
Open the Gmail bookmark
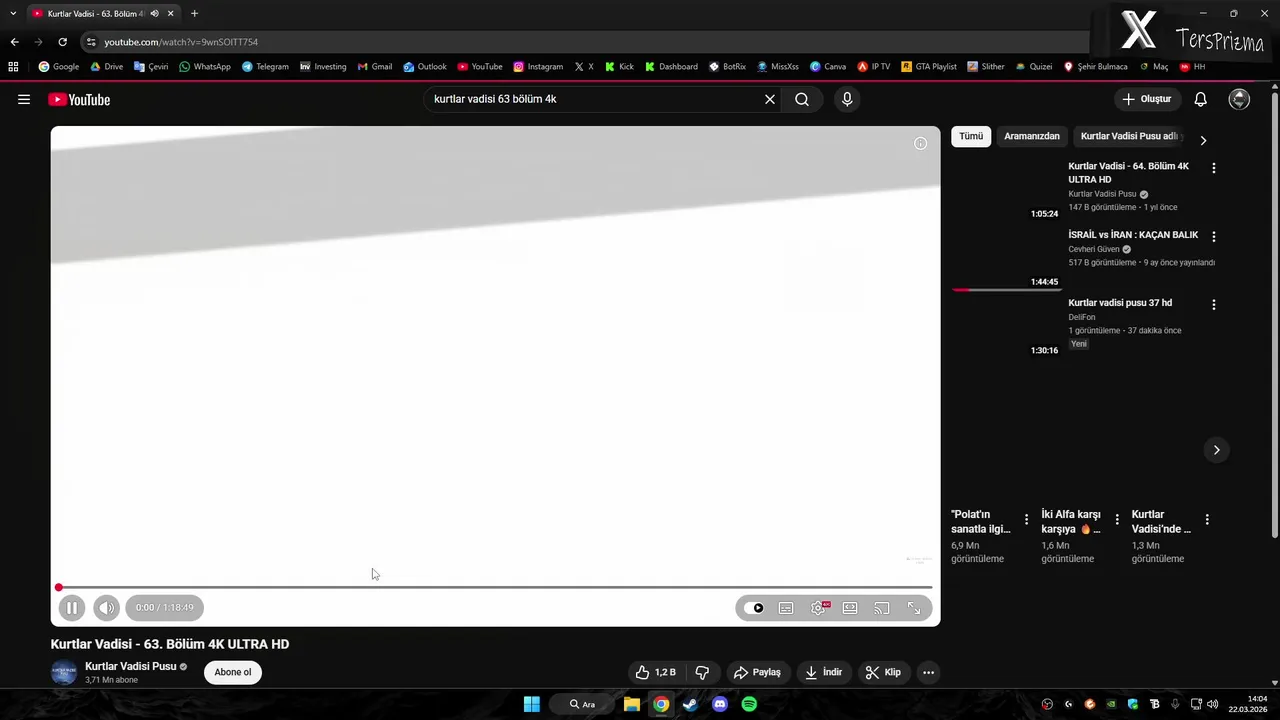(375, 67)
